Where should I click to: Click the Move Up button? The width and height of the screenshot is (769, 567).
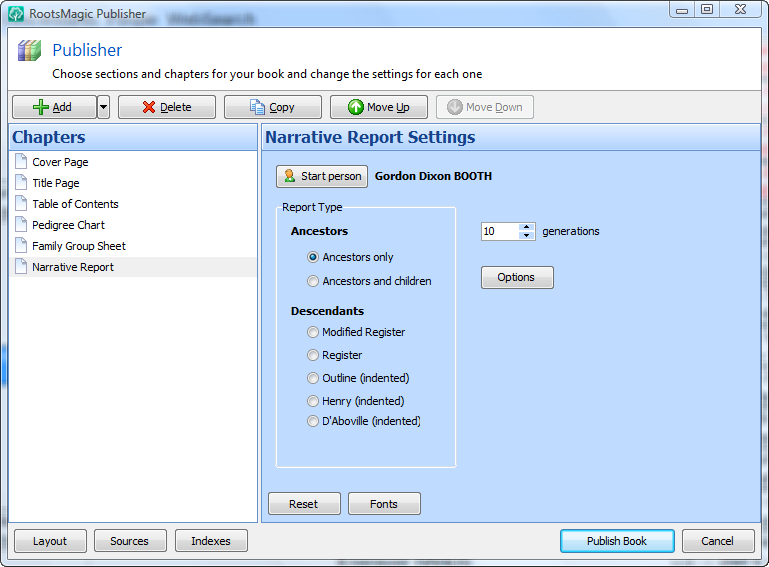click(x=379, y=107)
